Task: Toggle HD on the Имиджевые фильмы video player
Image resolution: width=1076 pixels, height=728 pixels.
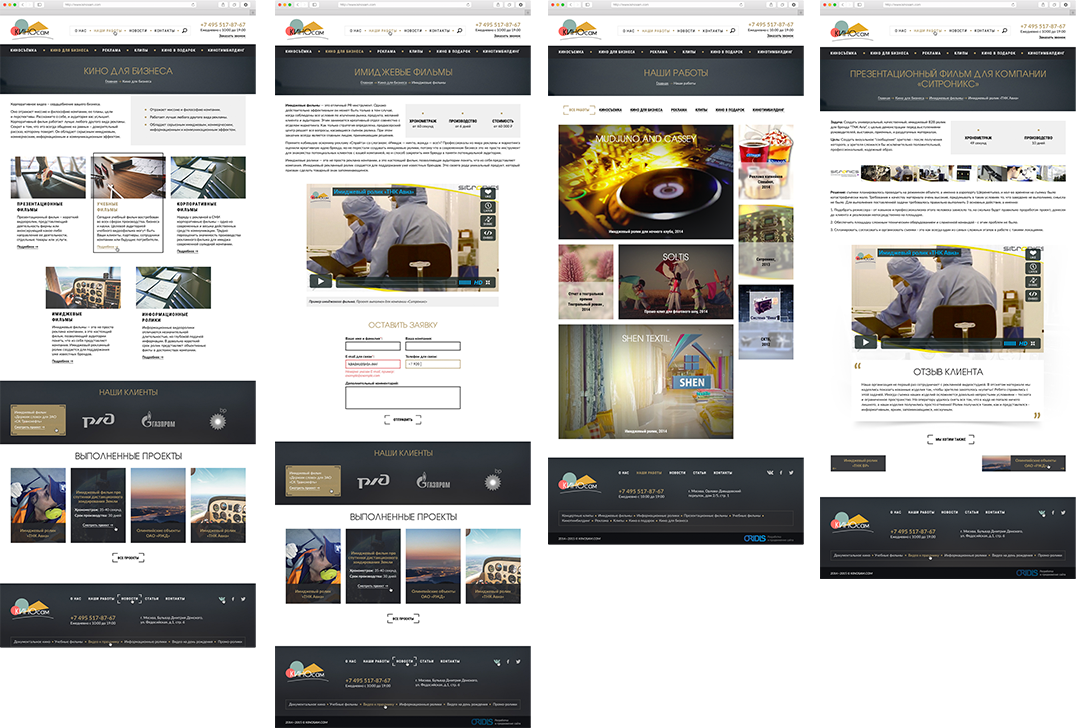Action: pos(478,282)
